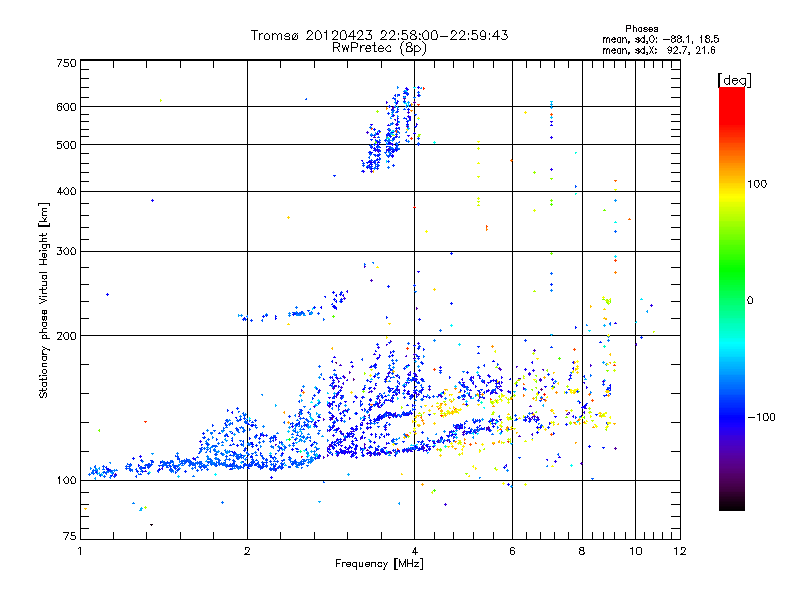The width and height of the screenshot is (800, 600).
Task: Click the Stationary phase Virtual Height axis label
Action: 44,300
